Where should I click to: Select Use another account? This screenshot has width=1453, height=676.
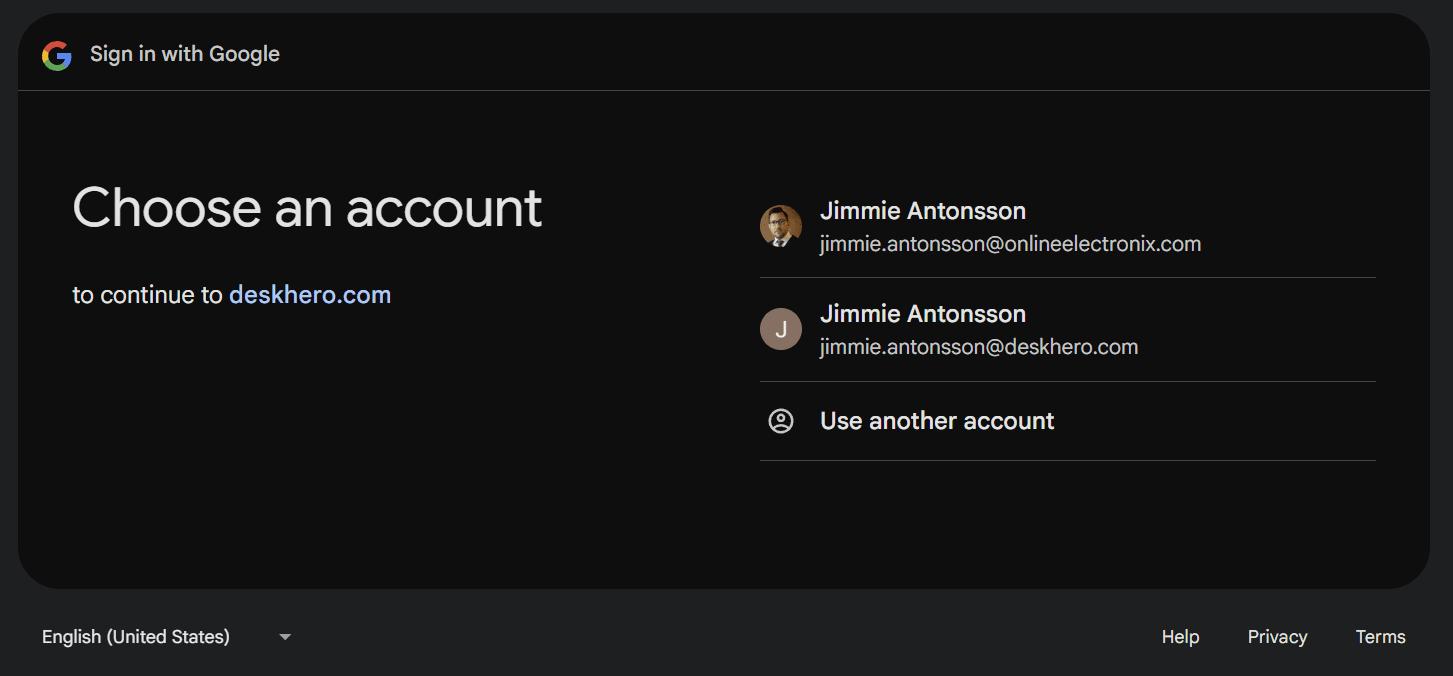coord(937,421)
